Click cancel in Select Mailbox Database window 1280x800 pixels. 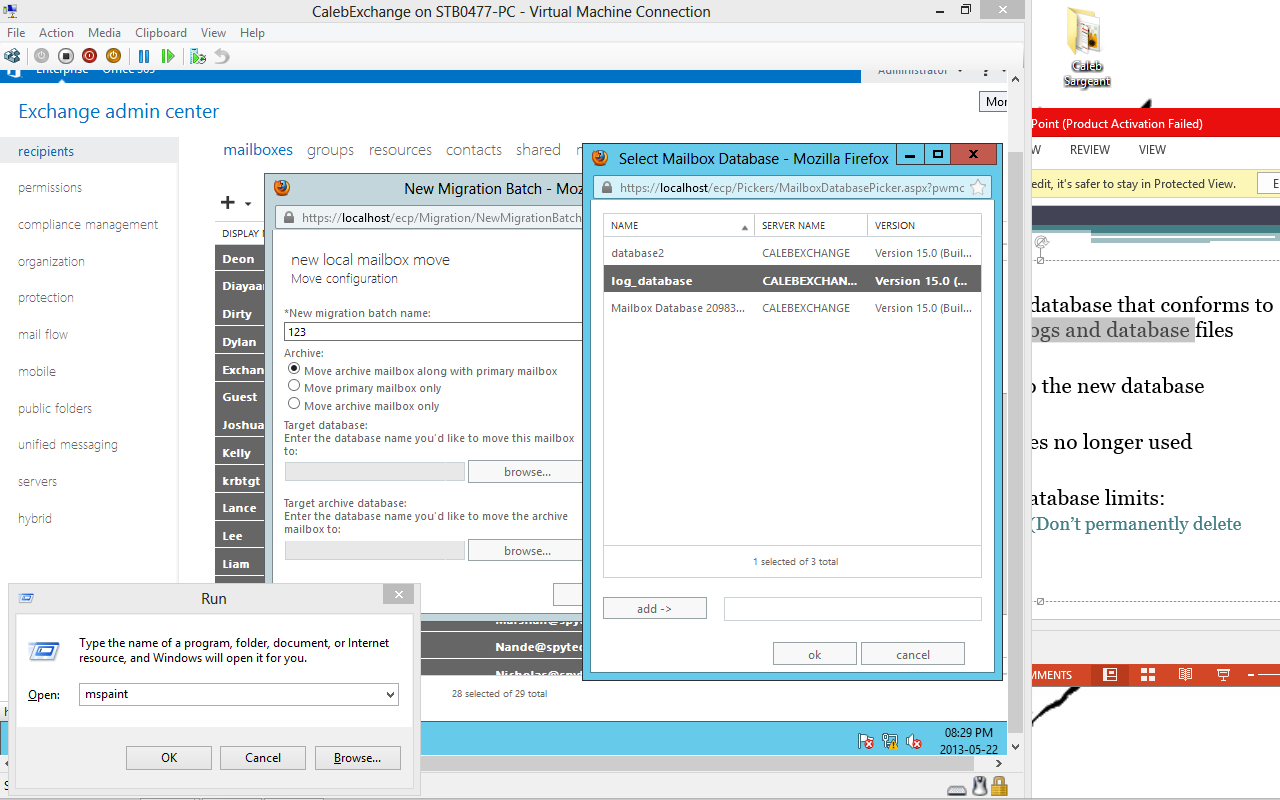pos(913,654)
